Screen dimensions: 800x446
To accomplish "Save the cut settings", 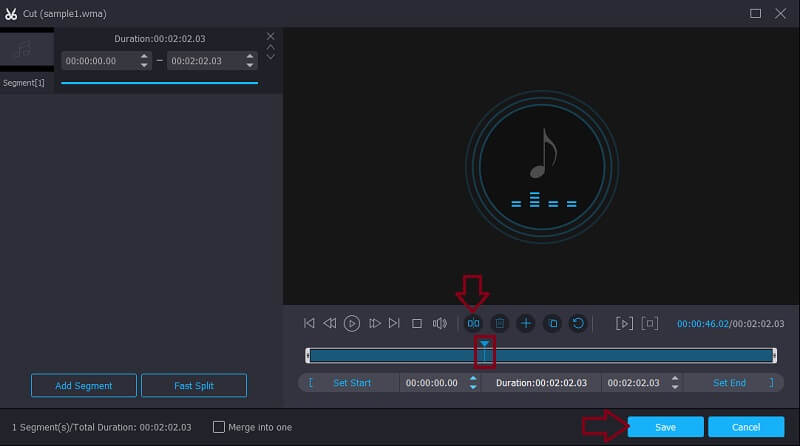I will [x=665, y=427].
